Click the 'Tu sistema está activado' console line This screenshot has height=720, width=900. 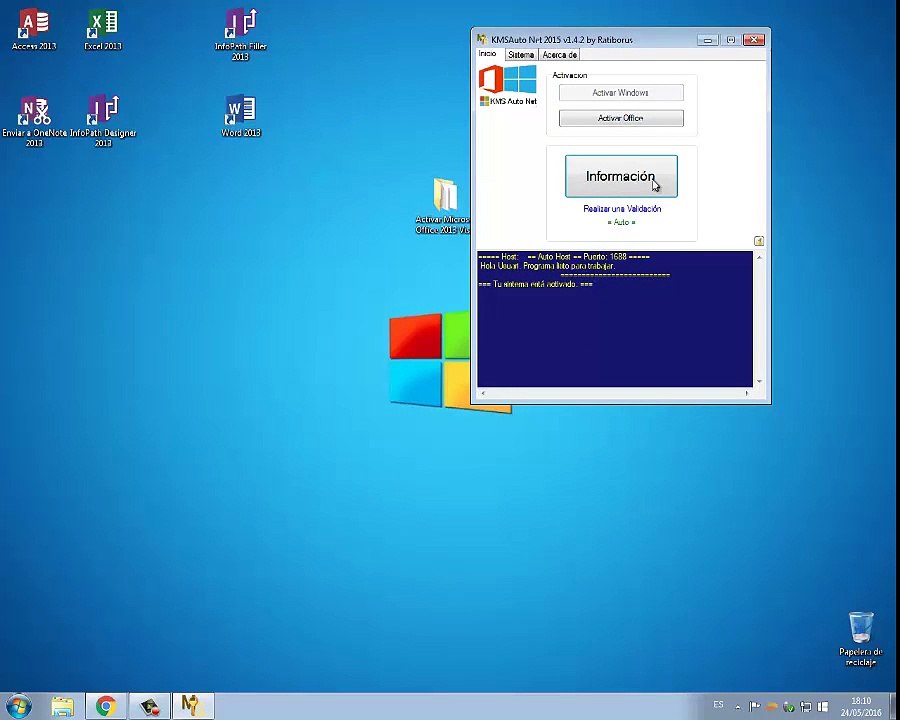[x=535, y=284]
